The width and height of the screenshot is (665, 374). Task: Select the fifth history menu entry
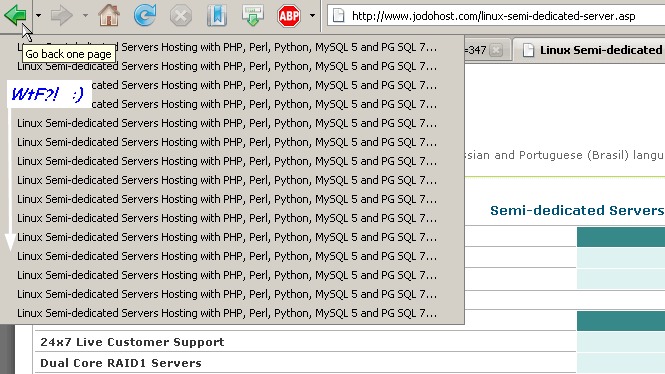[x=232, y=123]
